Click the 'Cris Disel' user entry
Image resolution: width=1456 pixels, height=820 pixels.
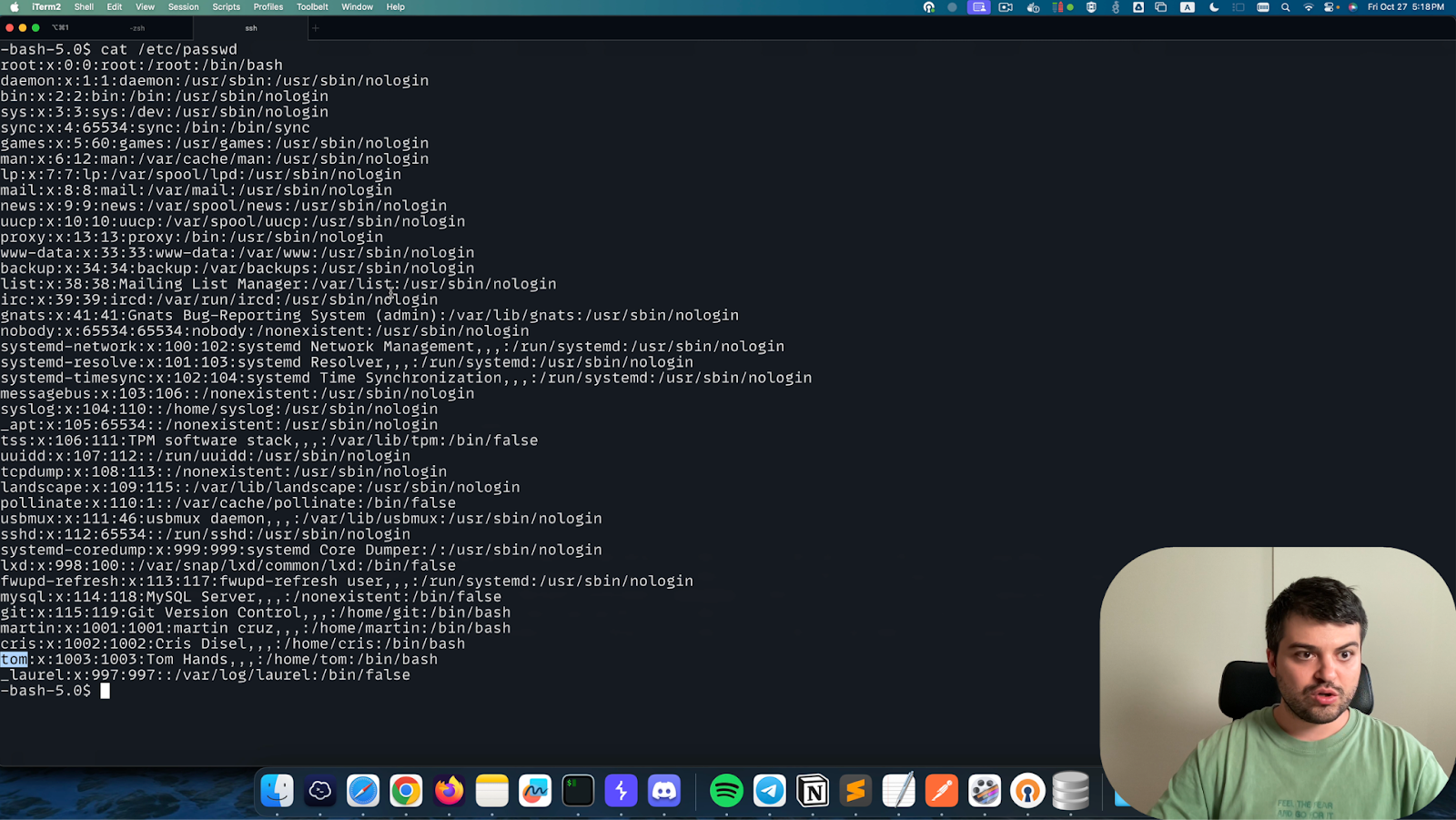[233, 643]
